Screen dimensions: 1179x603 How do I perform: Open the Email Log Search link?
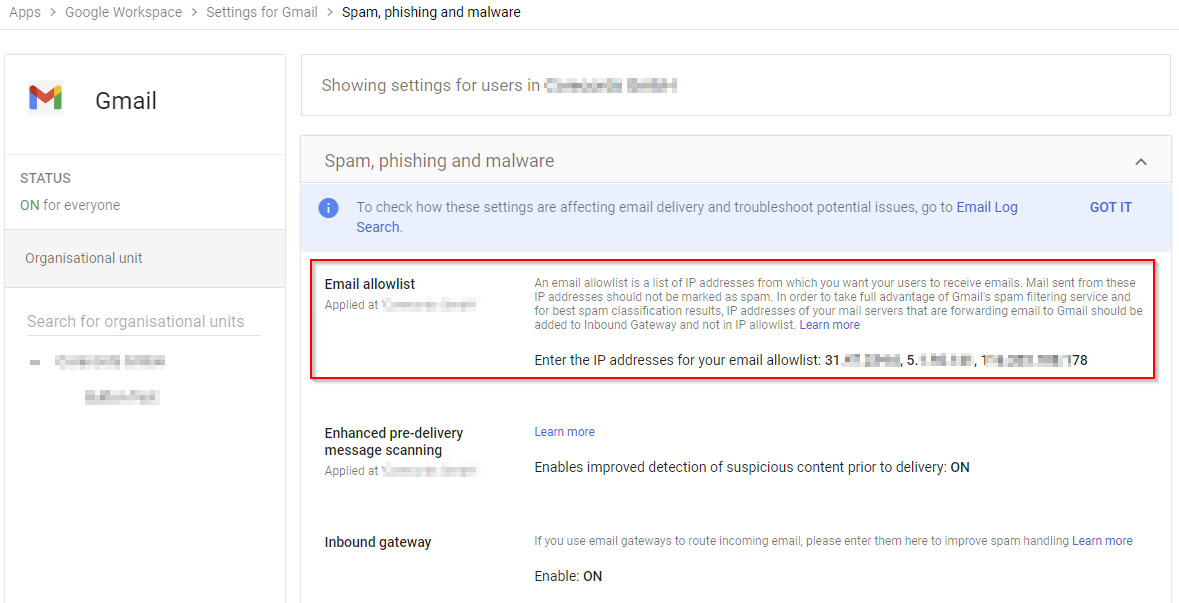click(986, 207)
